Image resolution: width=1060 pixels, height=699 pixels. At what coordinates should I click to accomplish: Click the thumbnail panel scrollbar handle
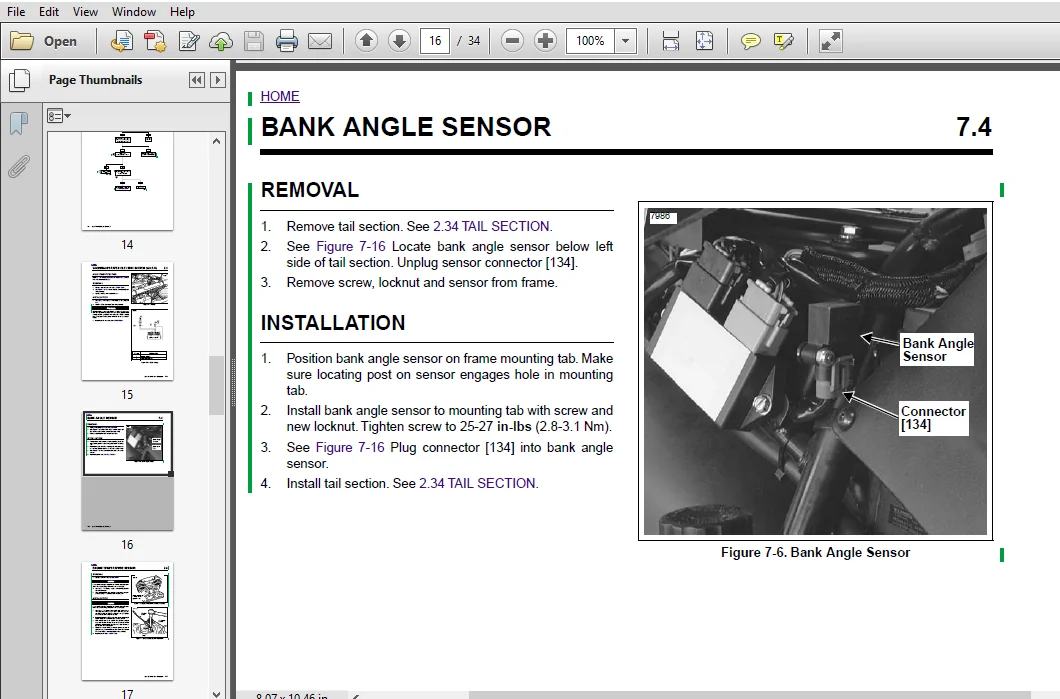pyautogui.click(x=216, y=385)
